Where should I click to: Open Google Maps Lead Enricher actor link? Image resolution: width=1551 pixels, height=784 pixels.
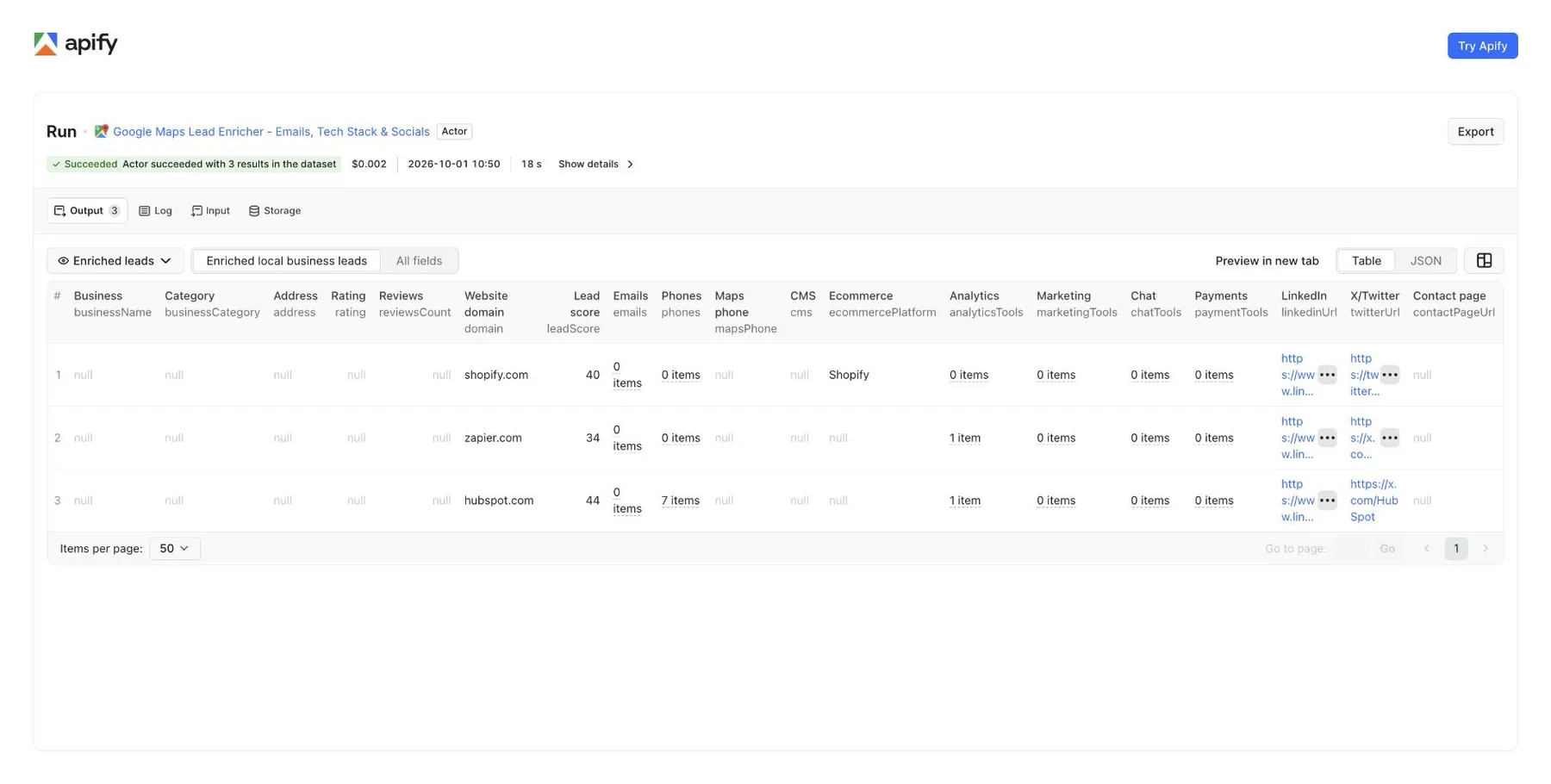271,131
